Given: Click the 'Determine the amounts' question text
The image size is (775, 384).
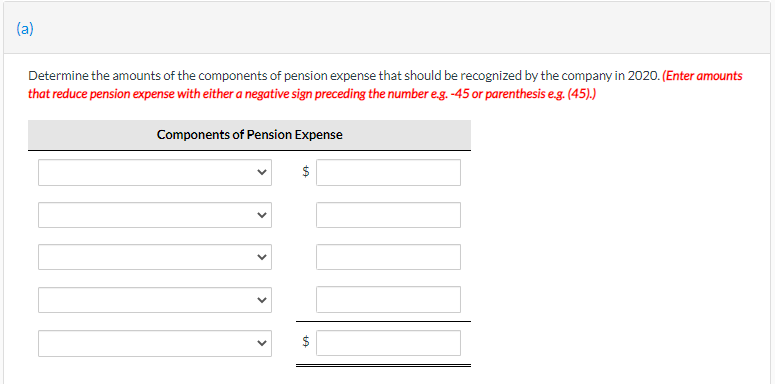Looking at the screenshot, I should click(x=344, y=76).
